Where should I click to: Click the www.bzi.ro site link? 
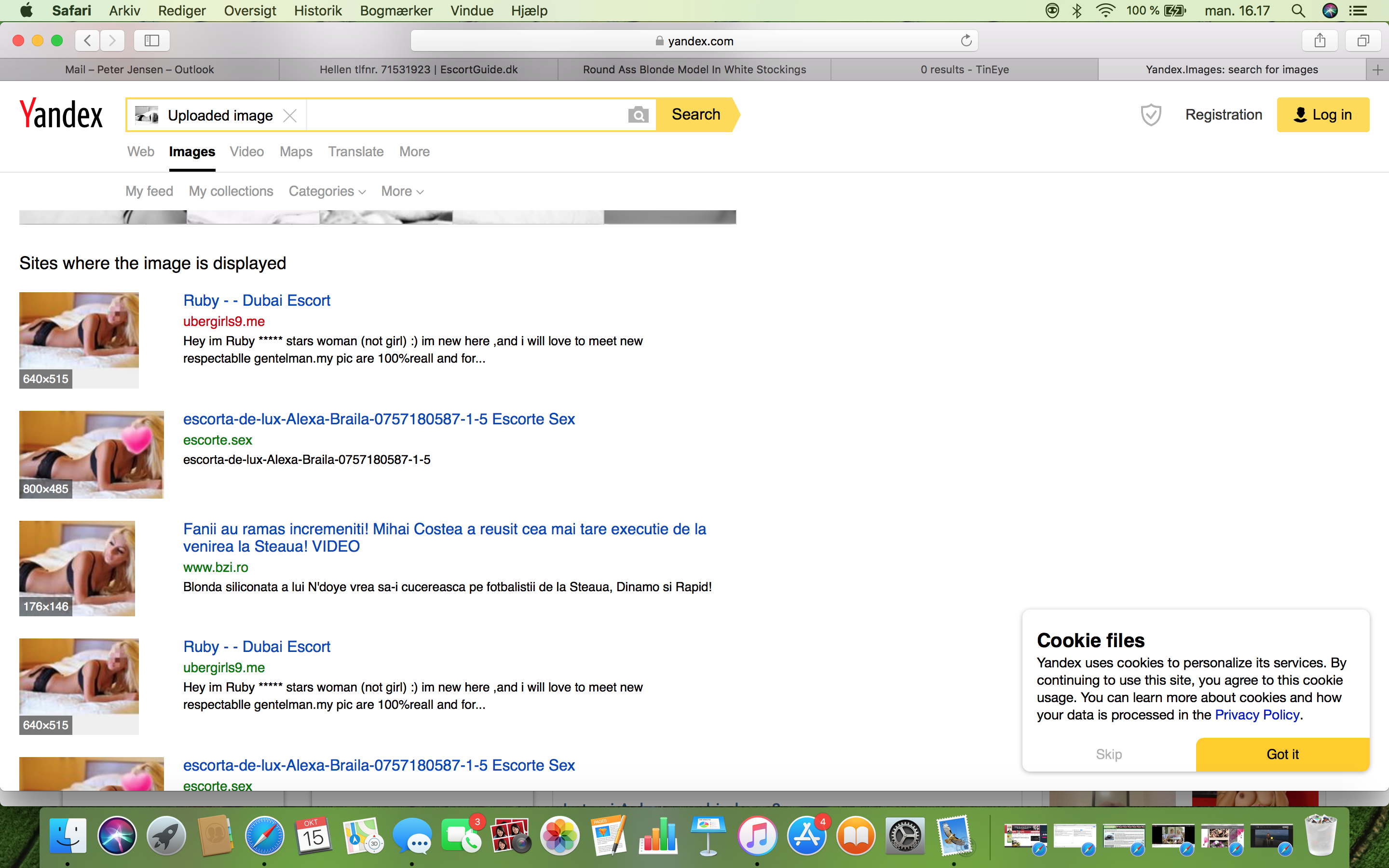pos(215,567)
